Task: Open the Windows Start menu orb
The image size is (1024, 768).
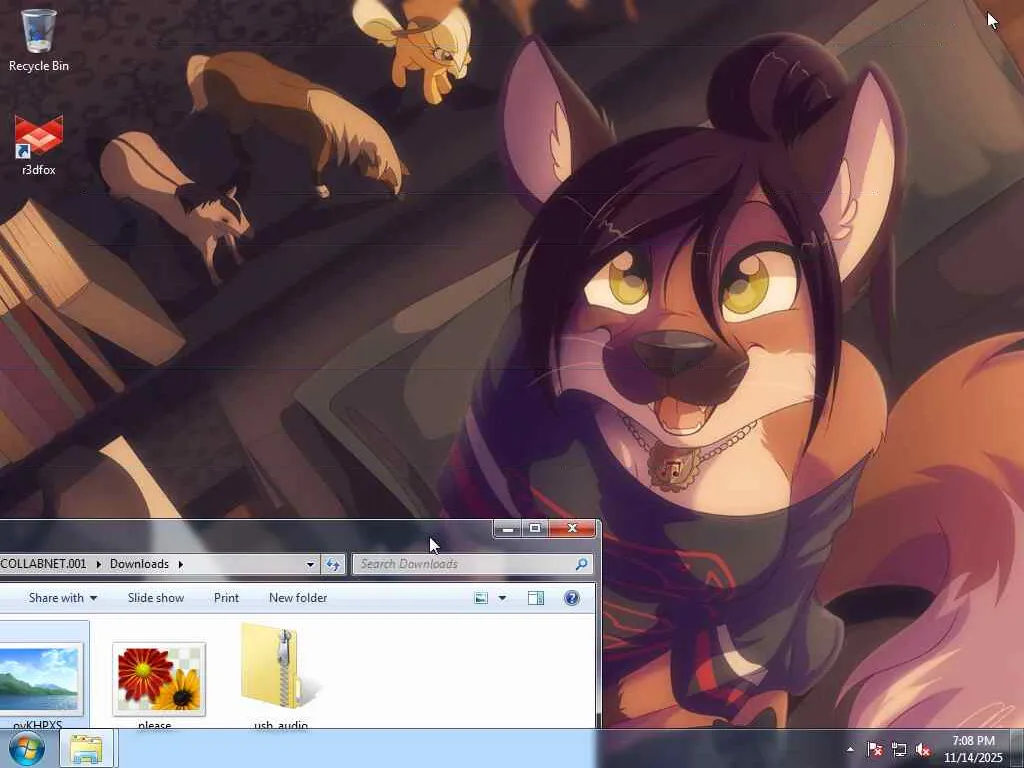Action: [26, 749]
